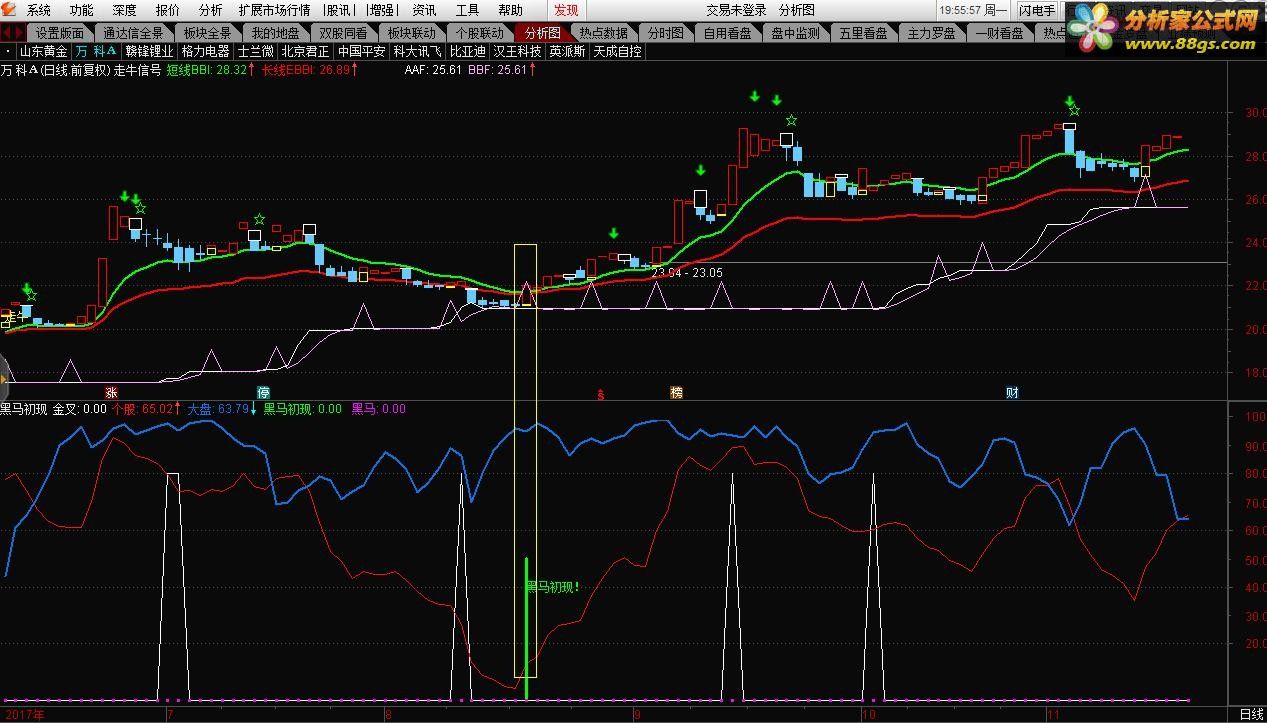
Task: Select stock tab 英派斯
Action: click(x=567, y=51)
